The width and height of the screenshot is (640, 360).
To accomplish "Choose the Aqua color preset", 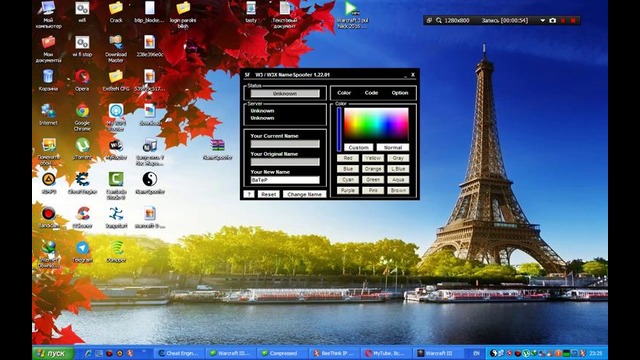I will point(398,180).
